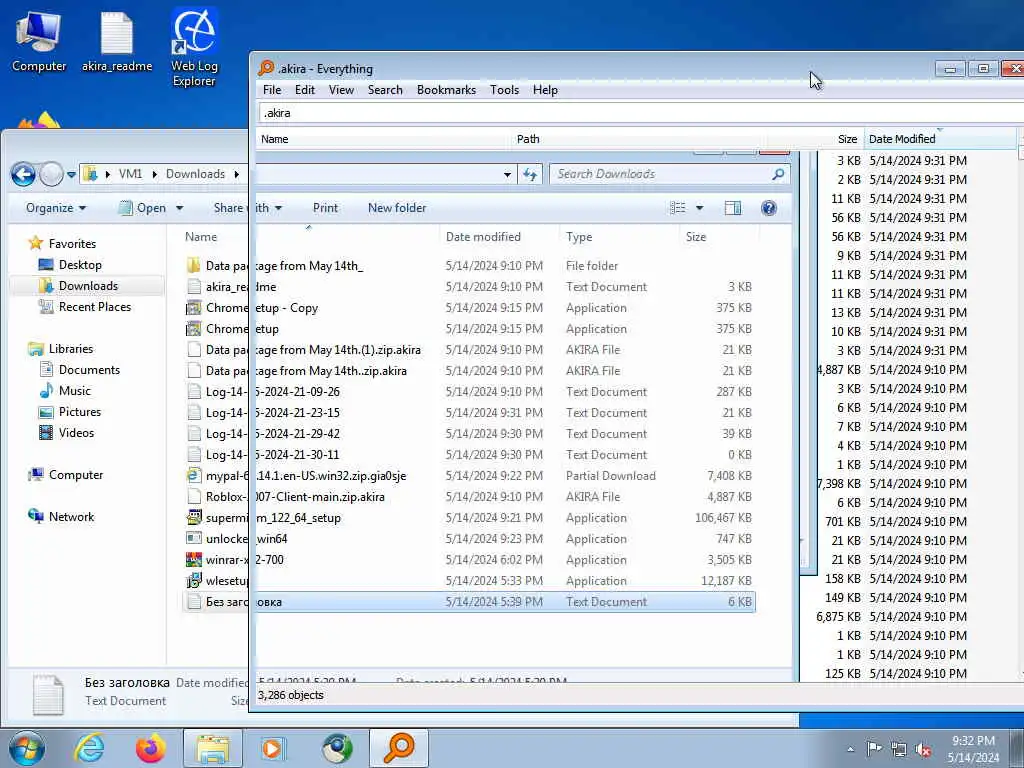Expand the Open button dropdown arrow
The height and width of the screenshot is (768, 1024).
180,208
